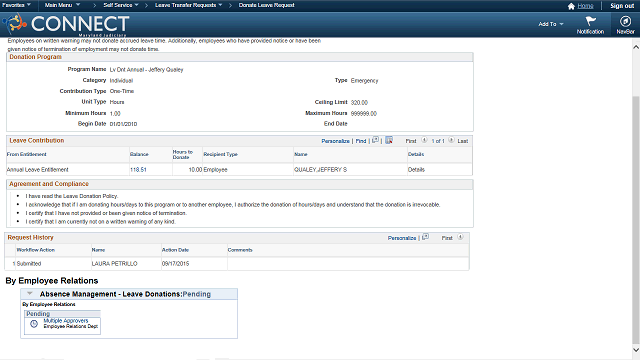Go to previous row in Leave Contribution
The width and height of the screenshot is (640, 360).
coord(424,140)
